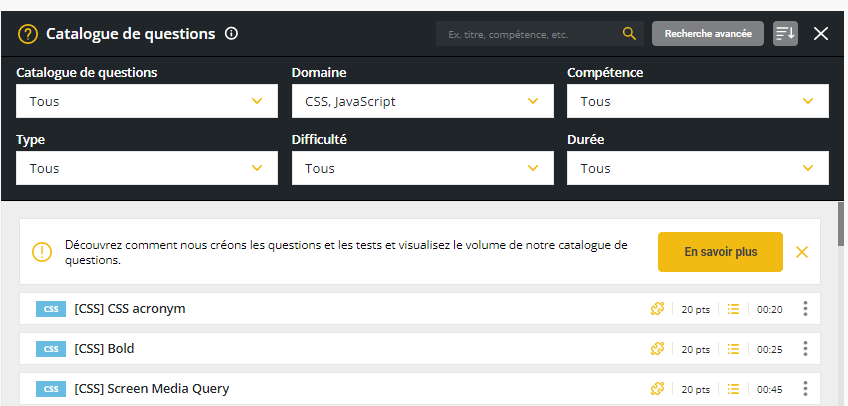
Task: Click 20 pts on Bold row
Action: pyautogui.click(x=695, y=349)
